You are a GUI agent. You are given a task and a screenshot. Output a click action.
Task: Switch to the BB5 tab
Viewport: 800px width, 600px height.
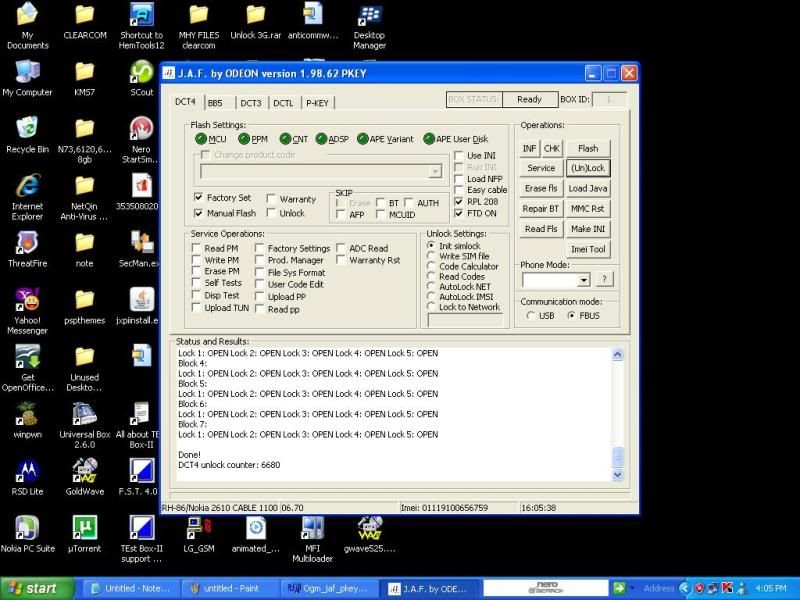215,103
